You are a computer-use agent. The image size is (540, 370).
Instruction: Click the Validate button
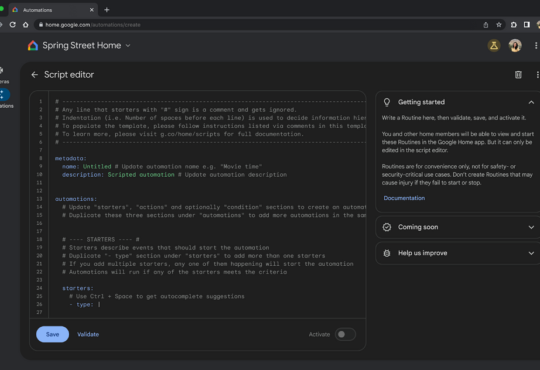88,334
